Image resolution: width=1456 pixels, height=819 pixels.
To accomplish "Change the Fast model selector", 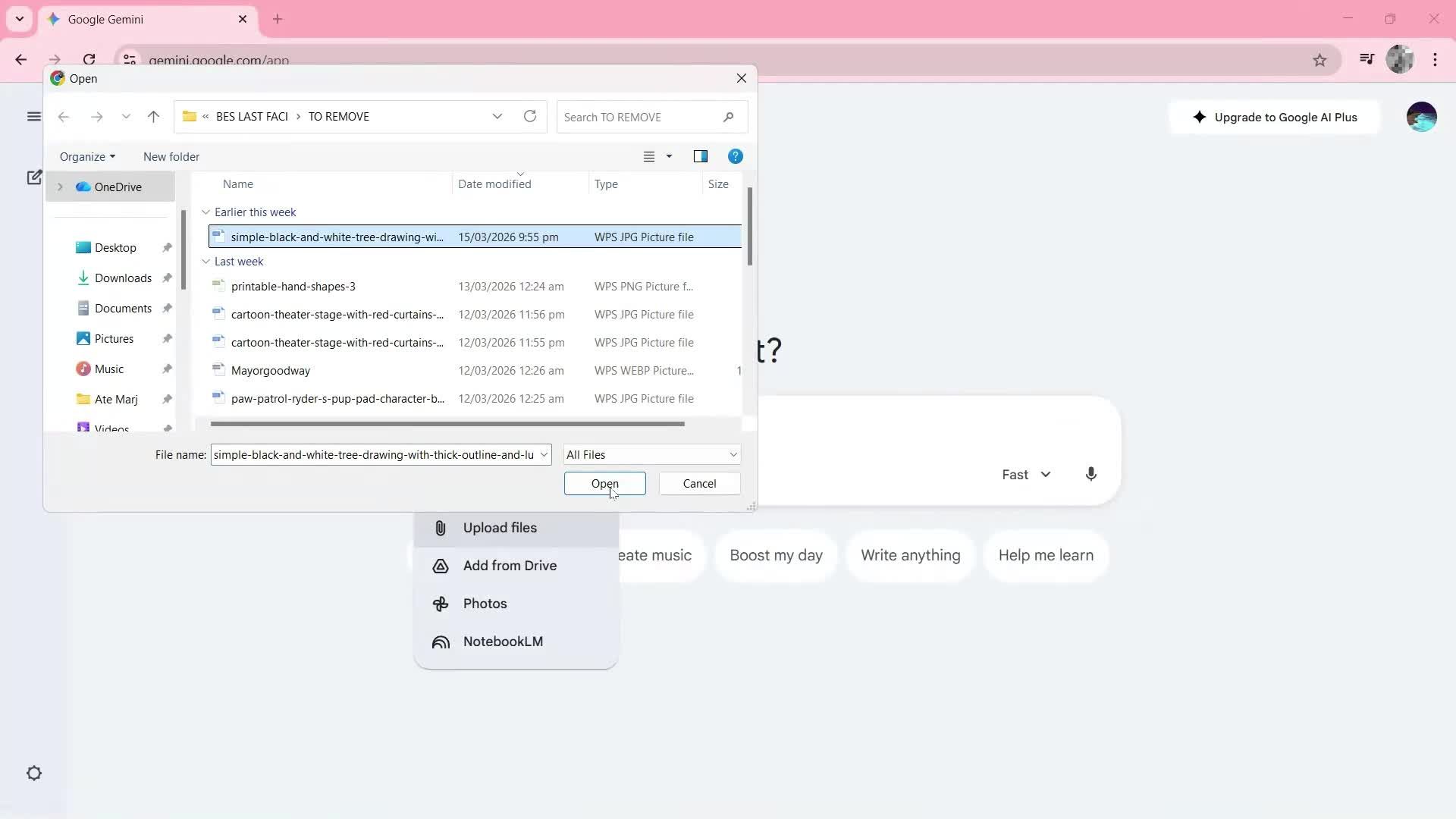I will pyautogui.click(x=1025, y=474).
